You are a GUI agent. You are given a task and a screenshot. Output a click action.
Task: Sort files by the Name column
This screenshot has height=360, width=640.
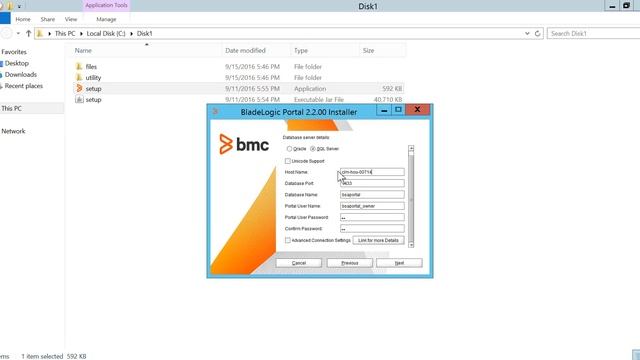tap(83, 51)
